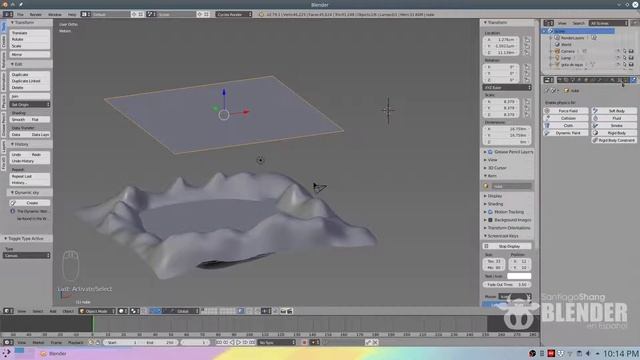Click the Camera object icon in outliner
The height and width of the screenshot is (360, 640).
[x=557, y=51]
